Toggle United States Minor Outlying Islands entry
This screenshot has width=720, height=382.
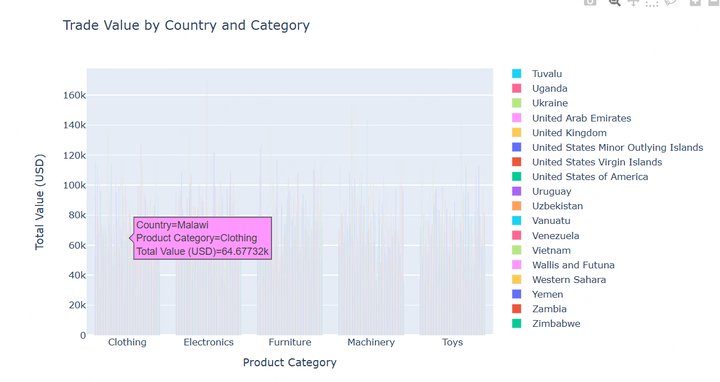click(x=608, y=147)
